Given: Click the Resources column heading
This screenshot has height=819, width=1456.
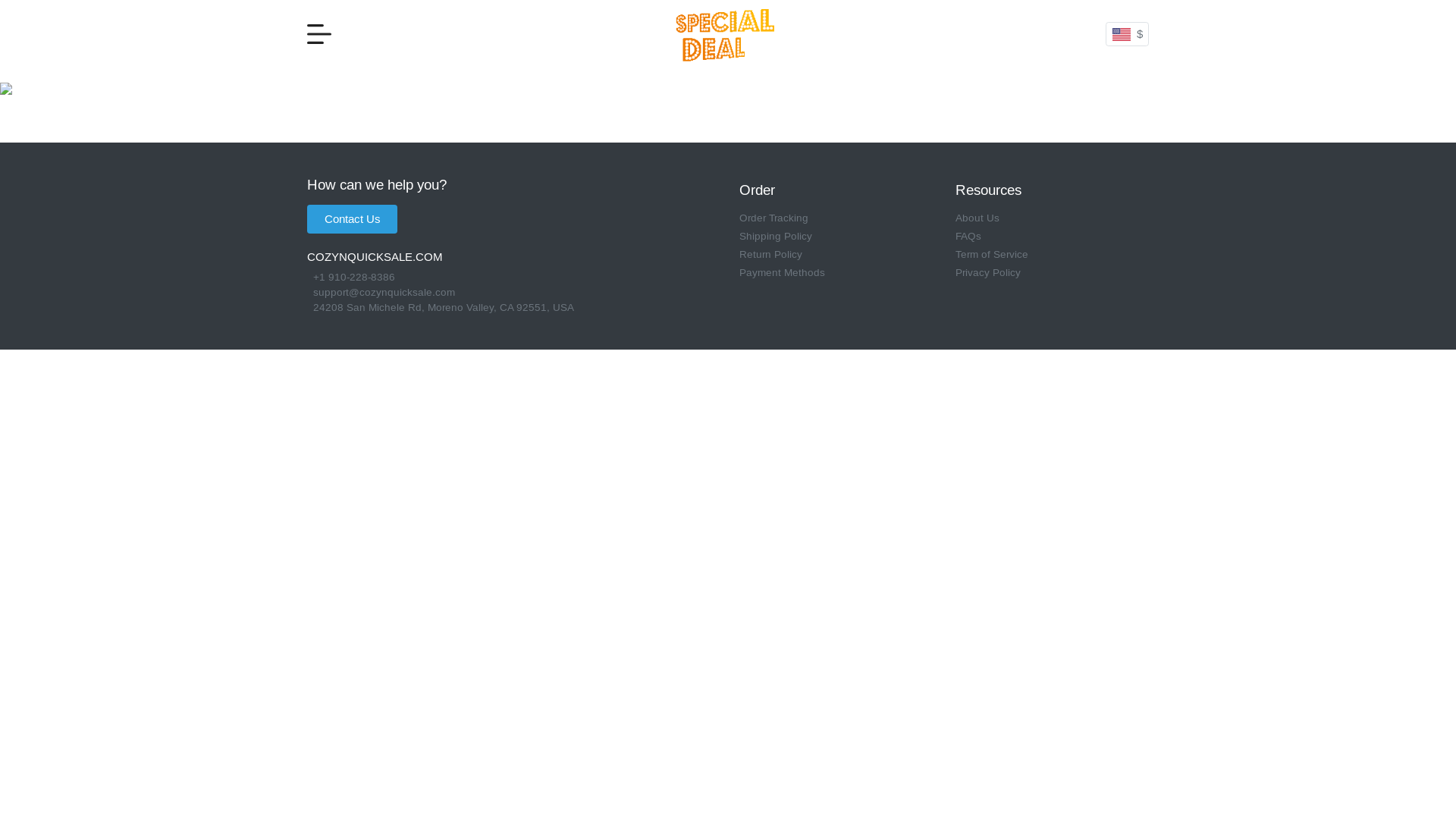Looking at the screenshot, I should pyautogui.click(x=988, y=190).
